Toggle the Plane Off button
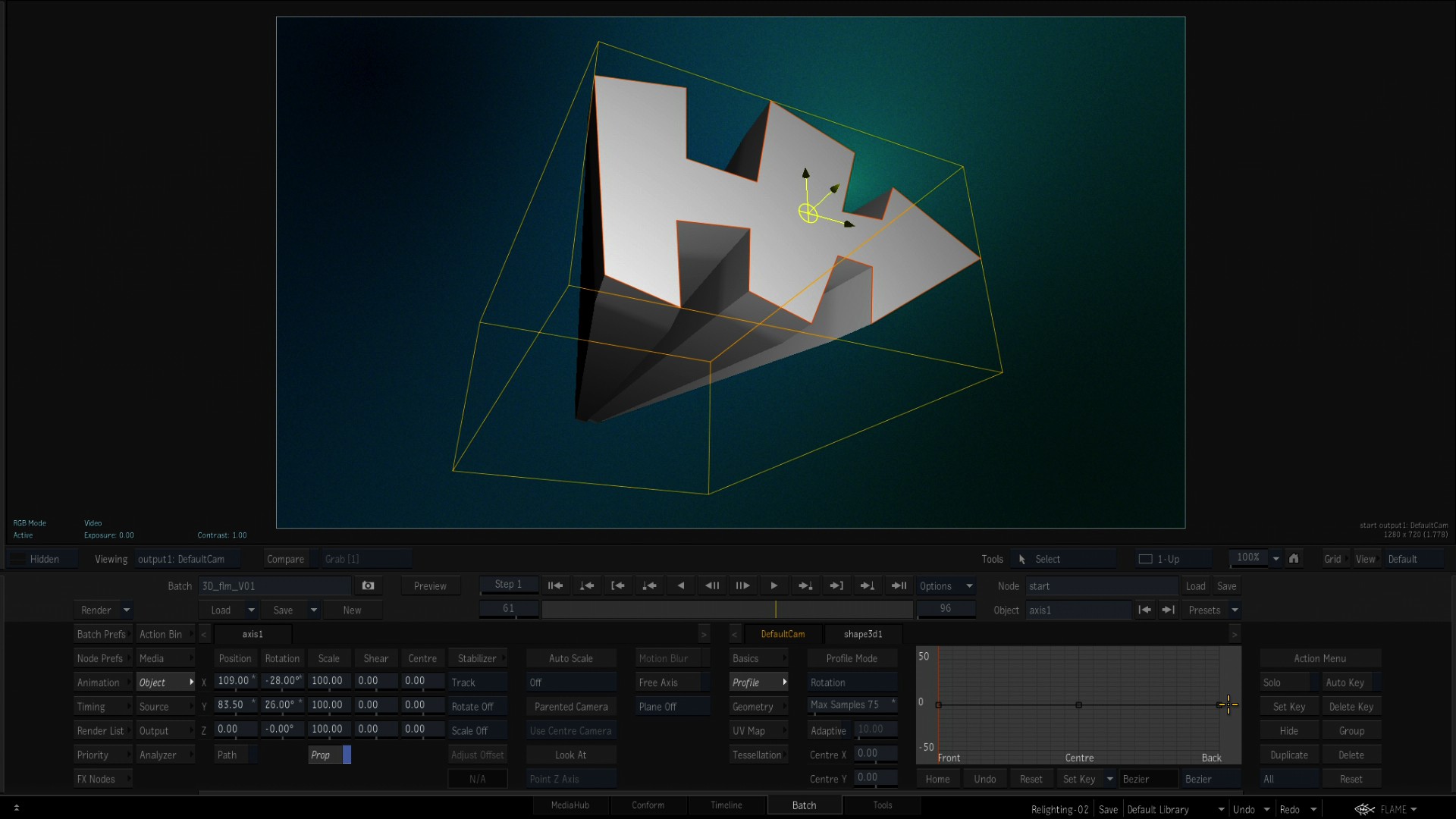The width and height of the screenshot is (1456, 819). (x=673, y=706)
